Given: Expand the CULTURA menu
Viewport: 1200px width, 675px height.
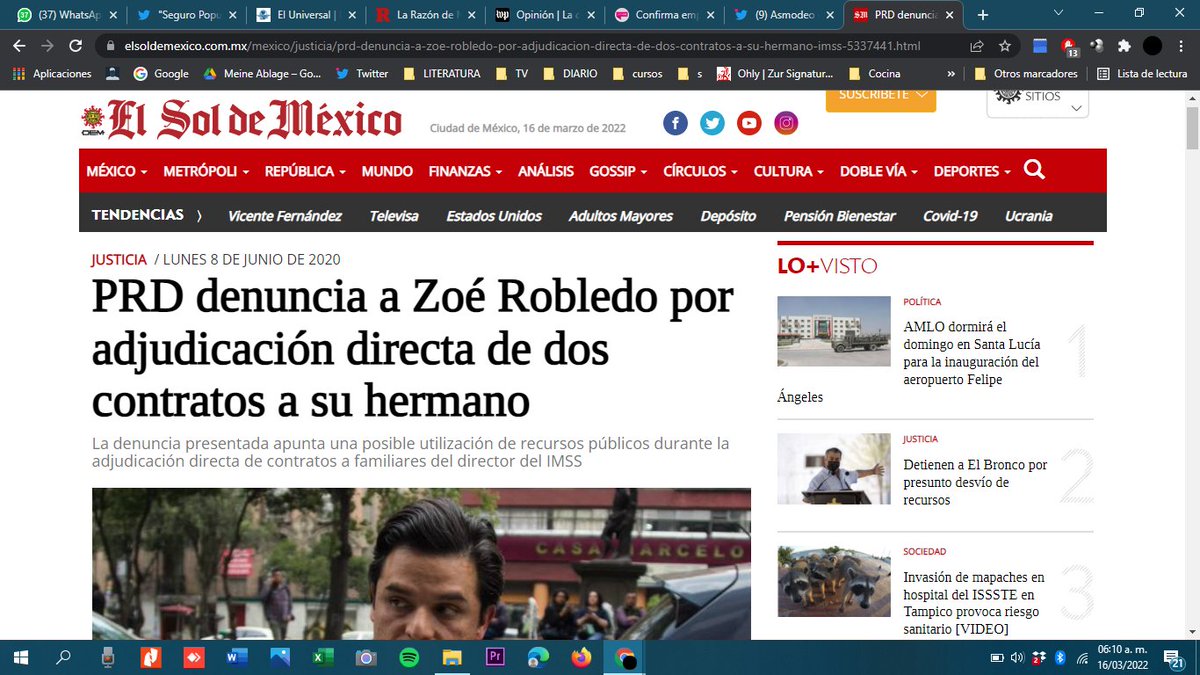Looking at the screenshot, I should (789, 171).
